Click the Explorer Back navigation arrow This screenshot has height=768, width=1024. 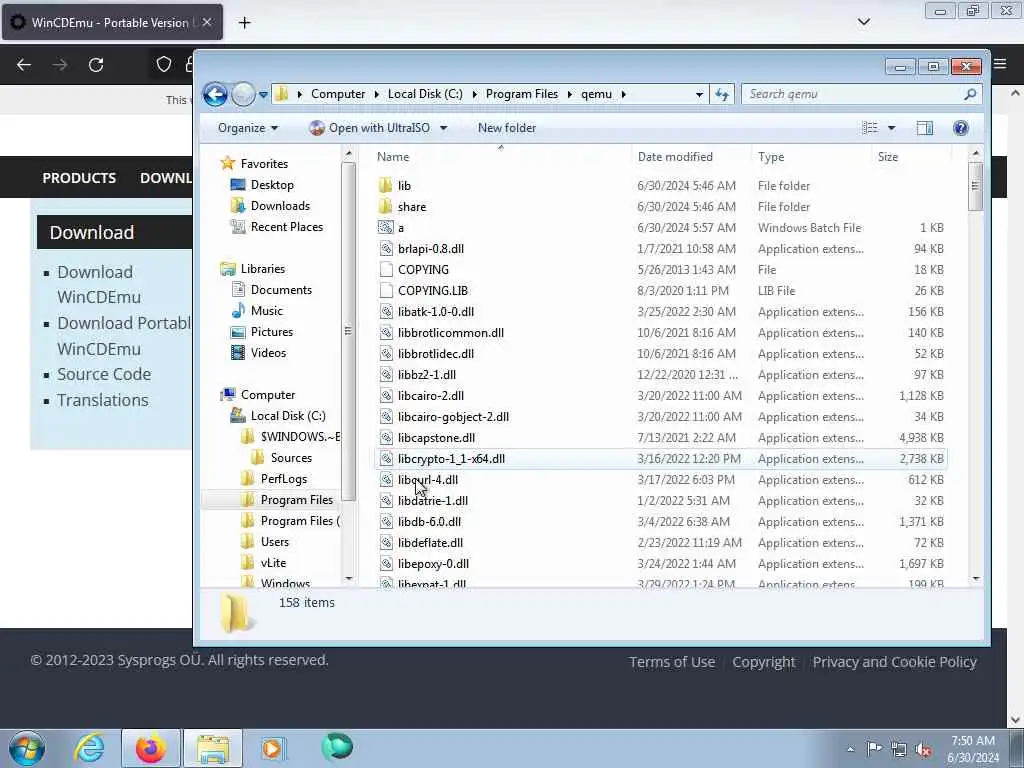coord(215,95)
